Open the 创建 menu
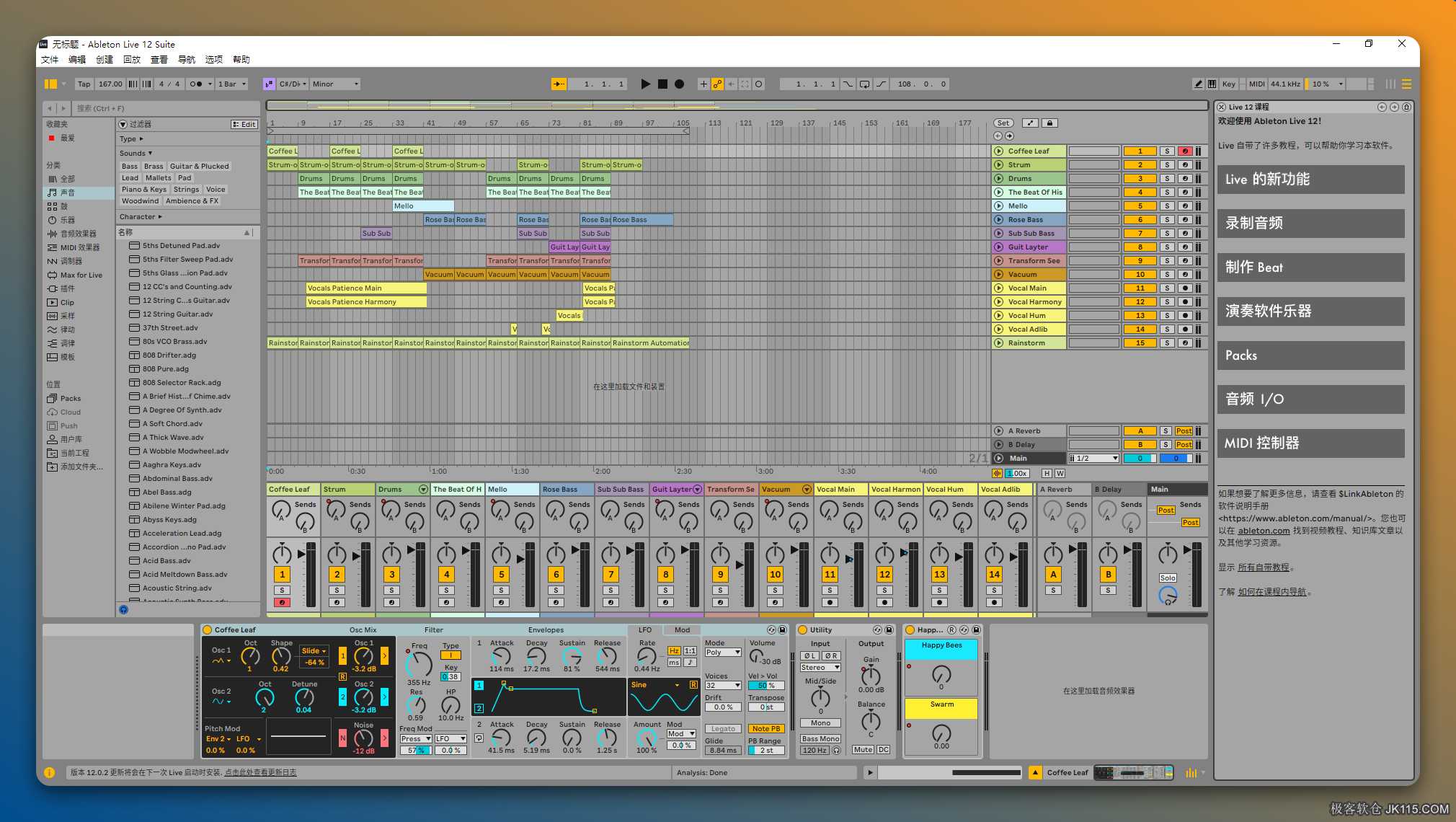The height and width of the screenshot is (822, 1456). click(x=105, y=60)
